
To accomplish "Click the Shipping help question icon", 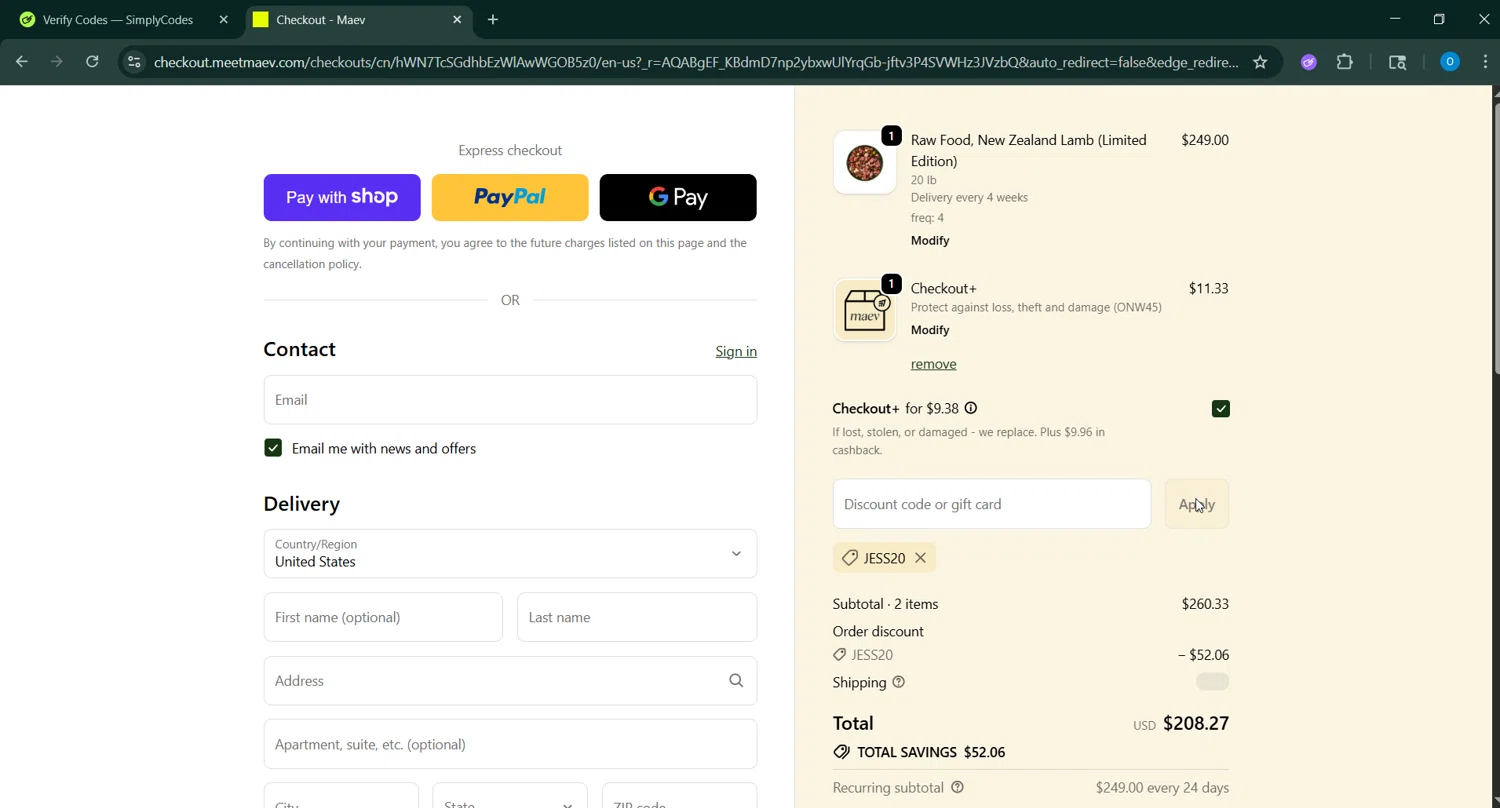I will (898, 682).
